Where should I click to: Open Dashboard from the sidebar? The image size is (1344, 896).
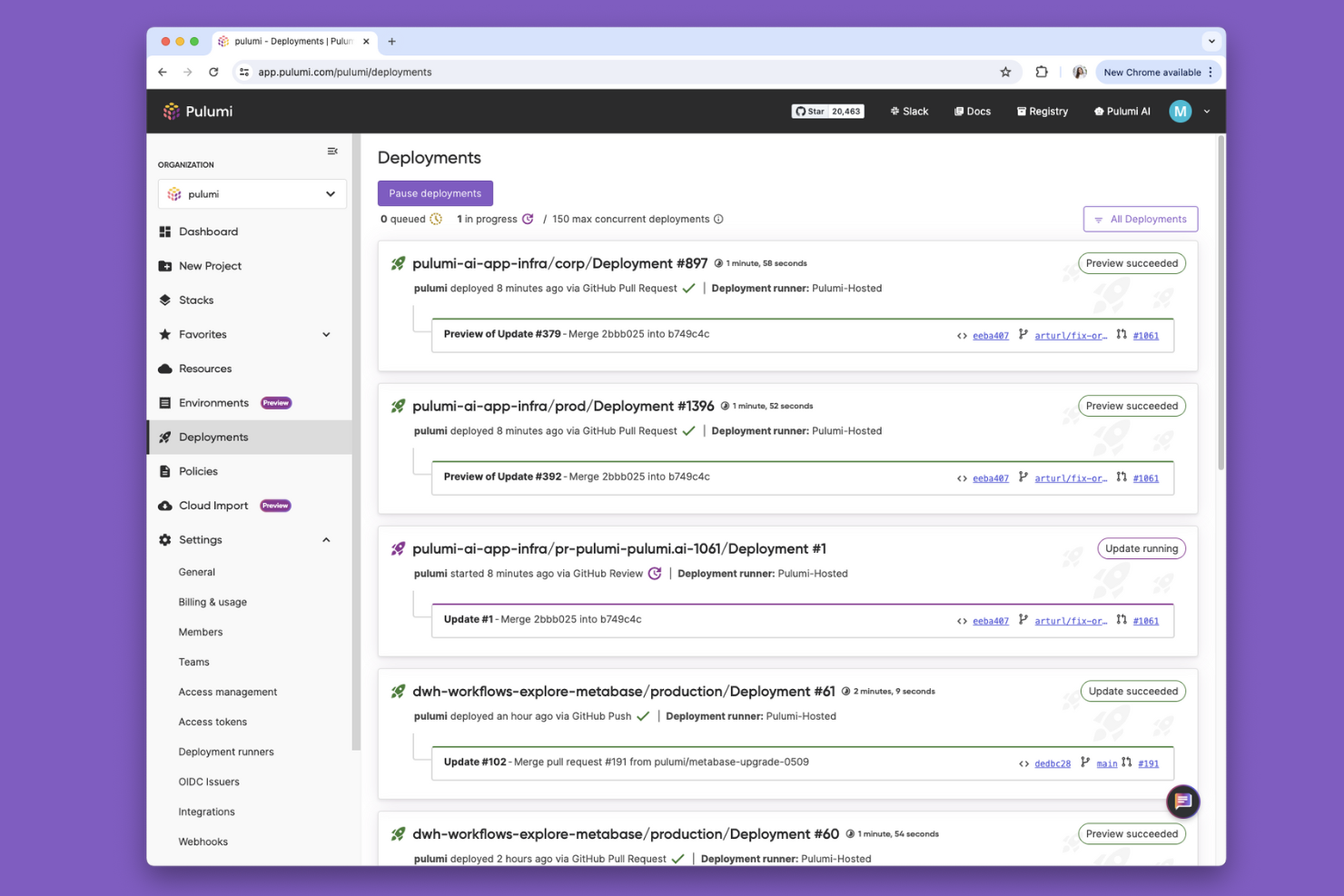point(209,231)
